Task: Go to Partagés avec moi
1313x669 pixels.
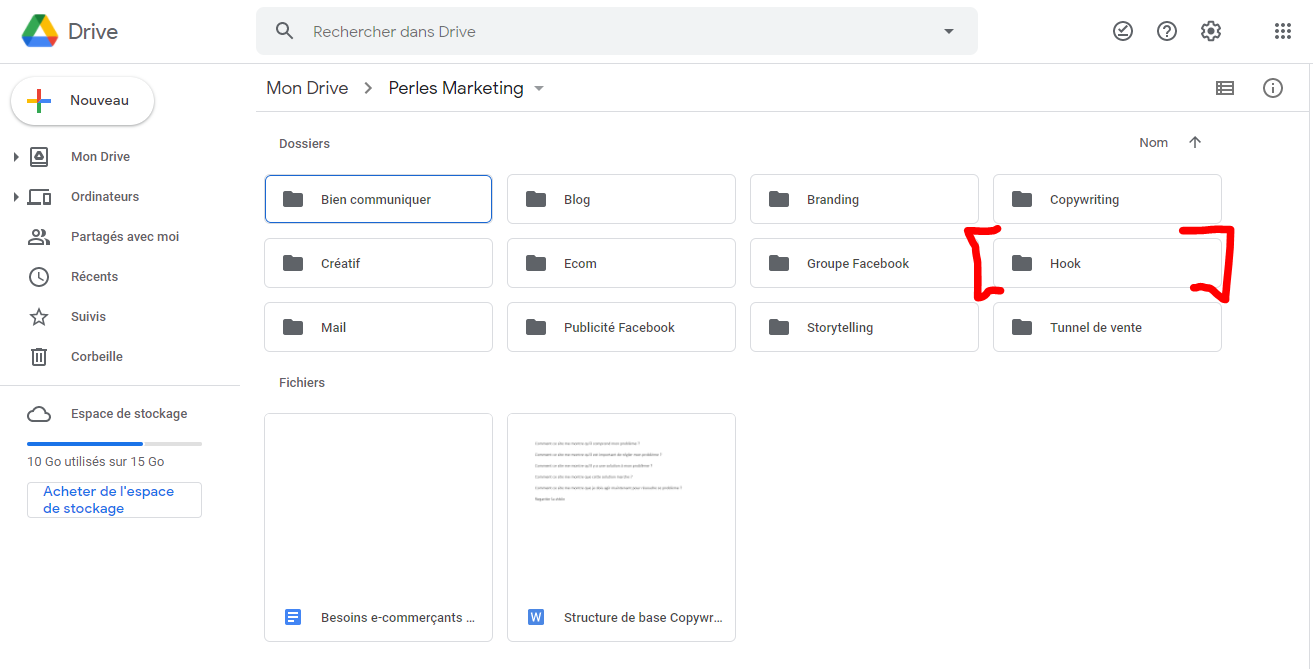Action: point(124,237)
